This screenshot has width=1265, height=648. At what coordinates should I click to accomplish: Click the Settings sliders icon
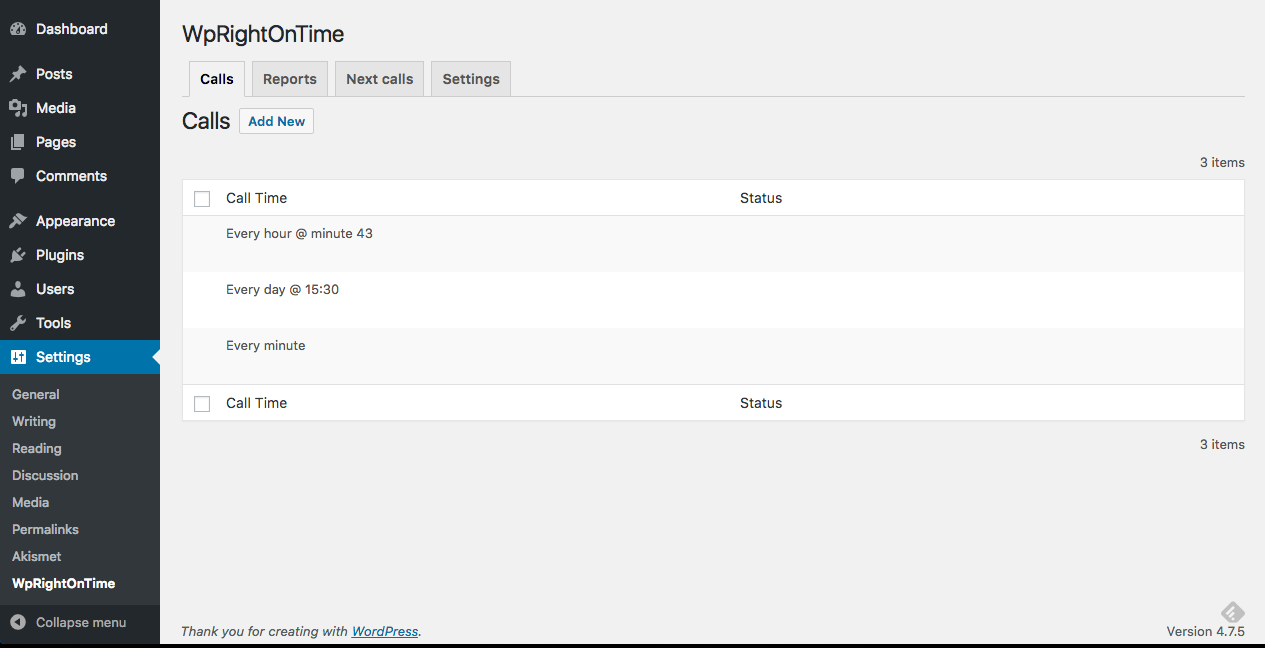point(18,357)
